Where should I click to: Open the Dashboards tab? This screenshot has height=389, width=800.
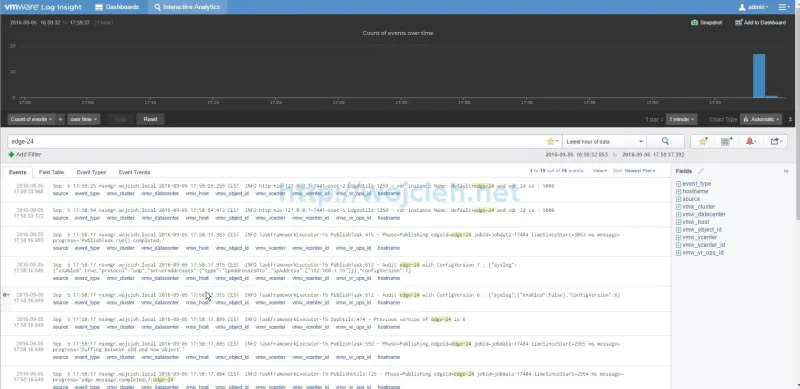point(117,7)
